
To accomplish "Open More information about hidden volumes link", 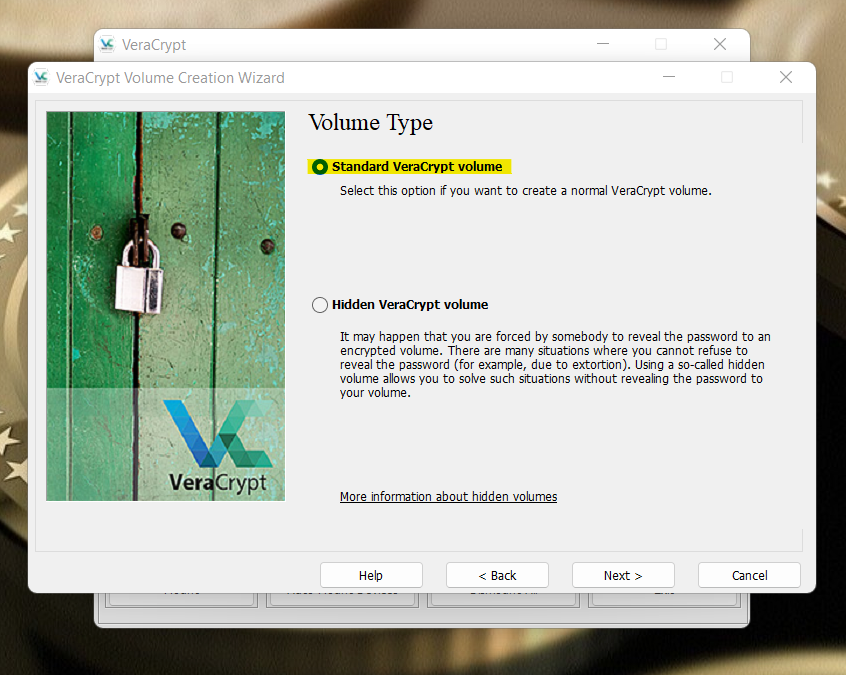I will click(448, 496).
